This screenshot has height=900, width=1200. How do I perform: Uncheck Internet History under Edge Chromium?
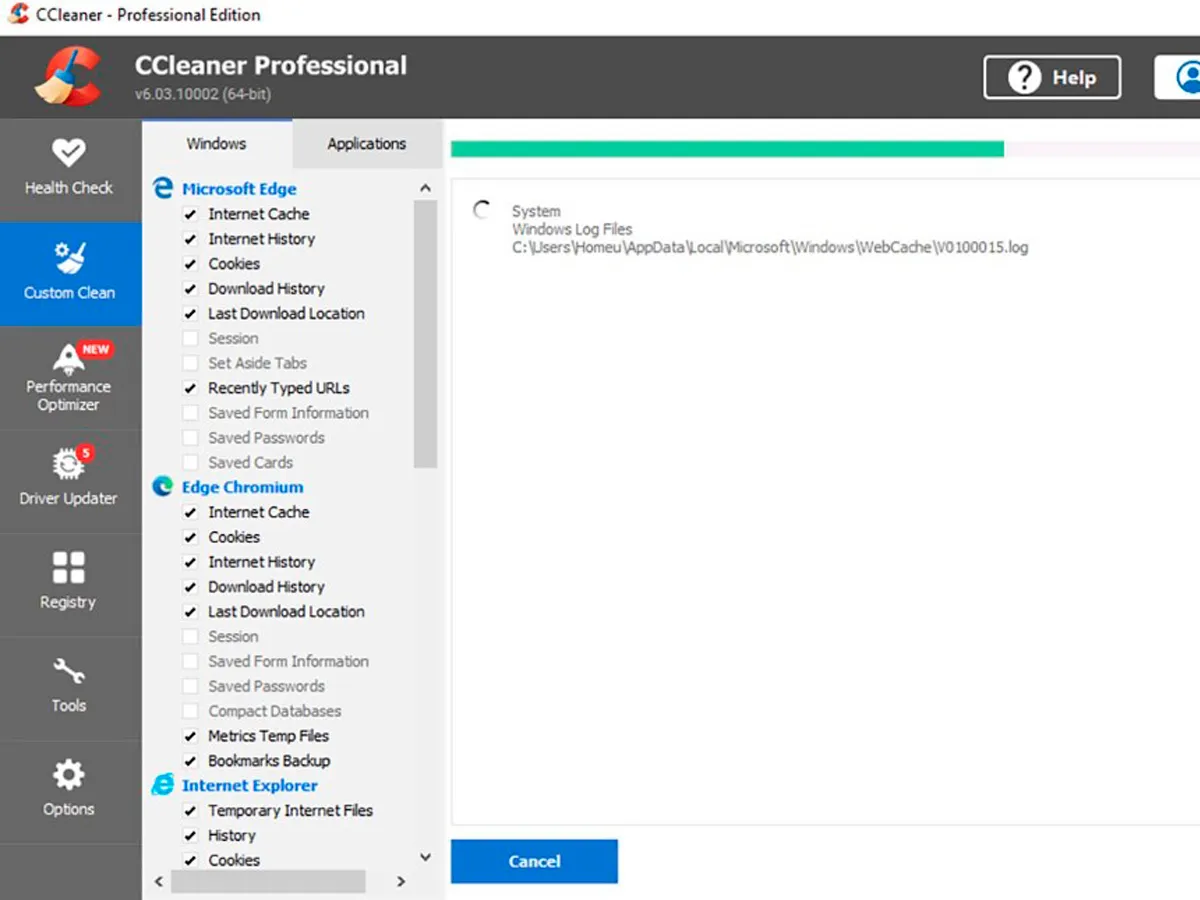[x=190, y=562]
